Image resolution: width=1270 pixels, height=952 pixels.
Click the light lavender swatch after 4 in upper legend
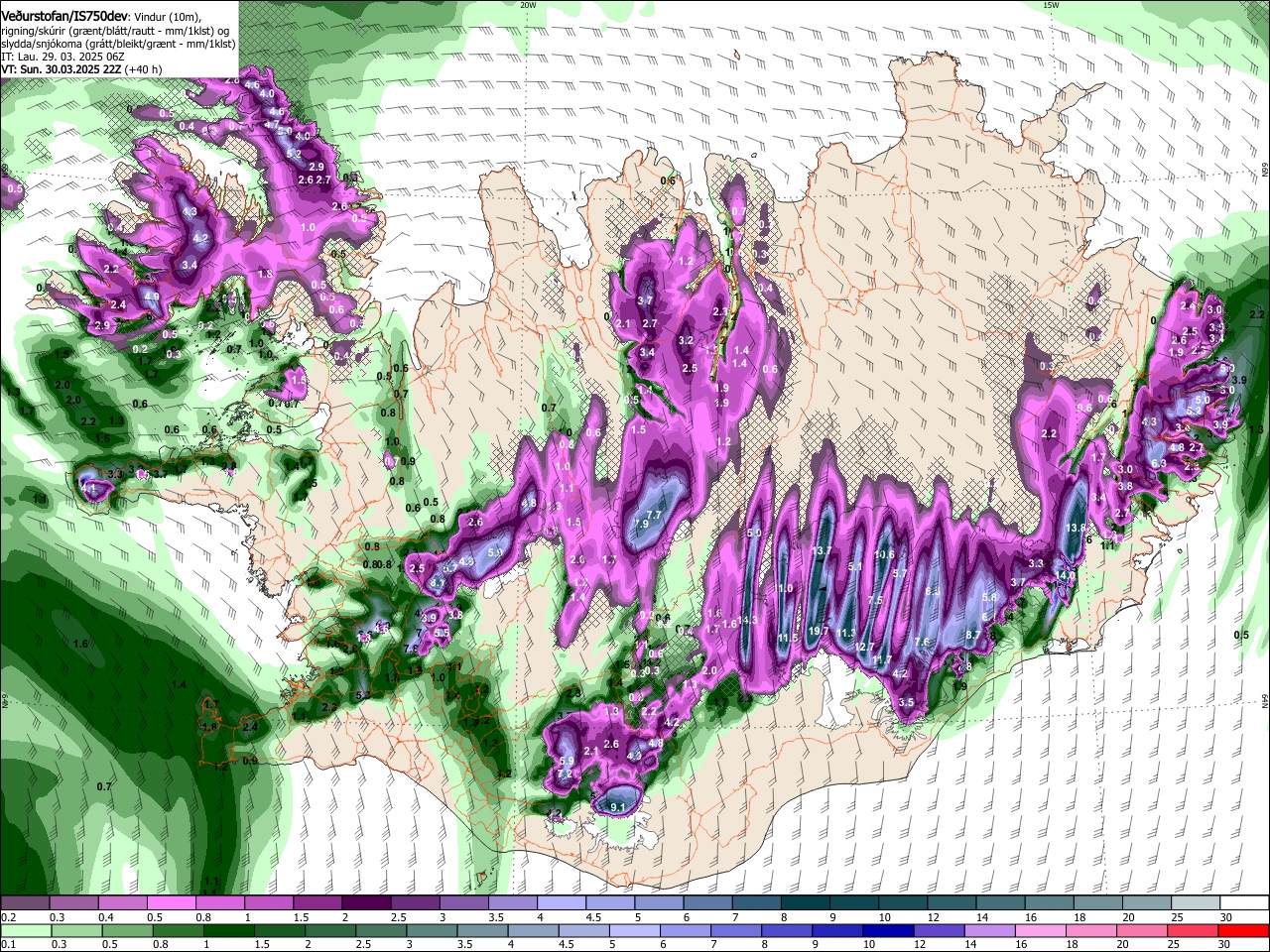pyautogui.click(x=562, y=903)
